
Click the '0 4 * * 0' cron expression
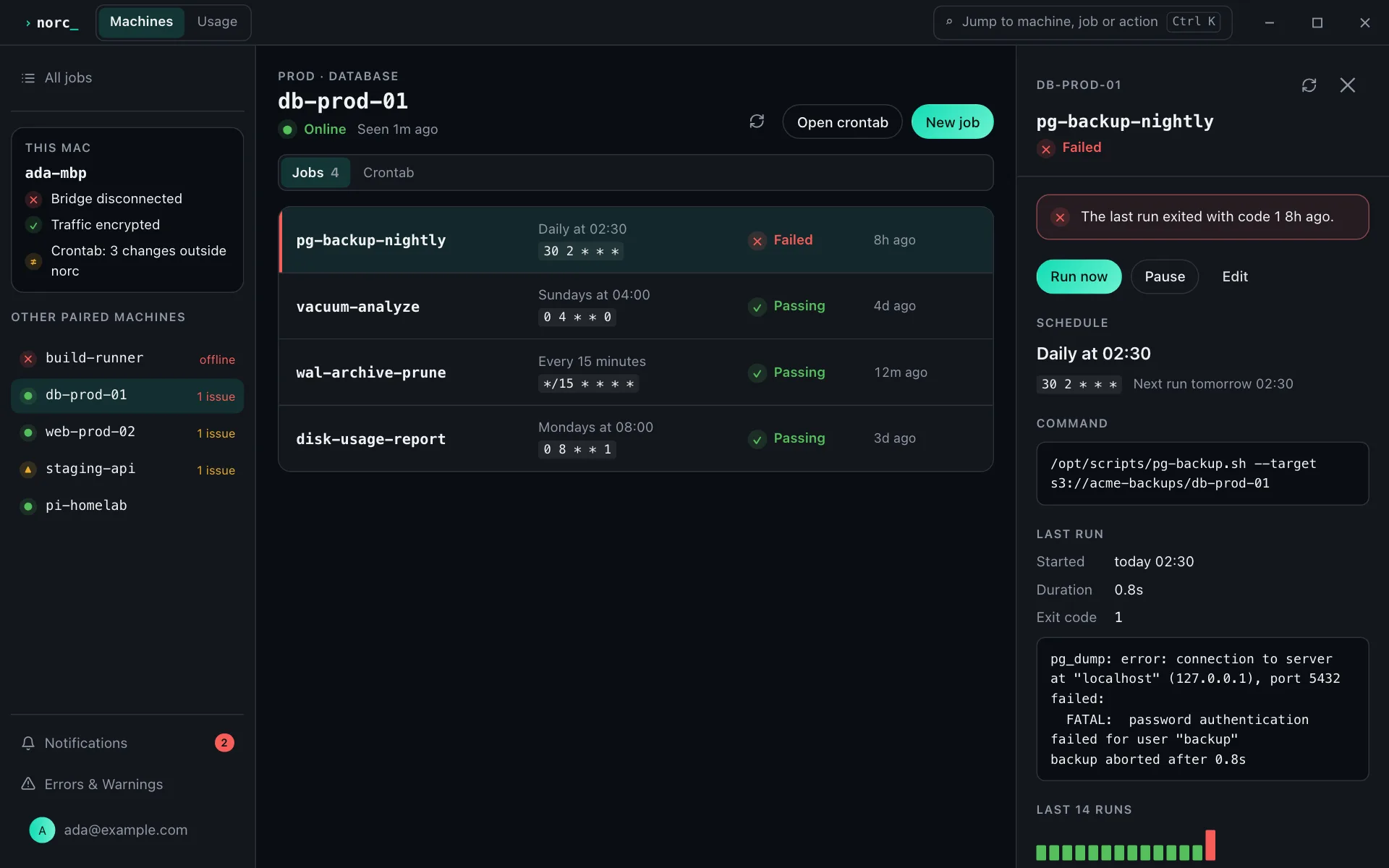click(577, 318)
